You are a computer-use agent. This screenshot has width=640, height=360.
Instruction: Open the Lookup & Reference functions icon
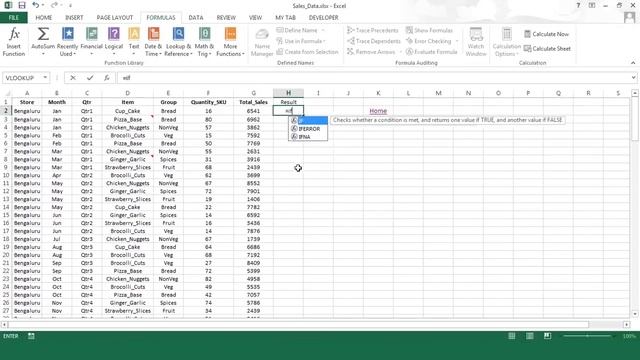pos(178,34)
